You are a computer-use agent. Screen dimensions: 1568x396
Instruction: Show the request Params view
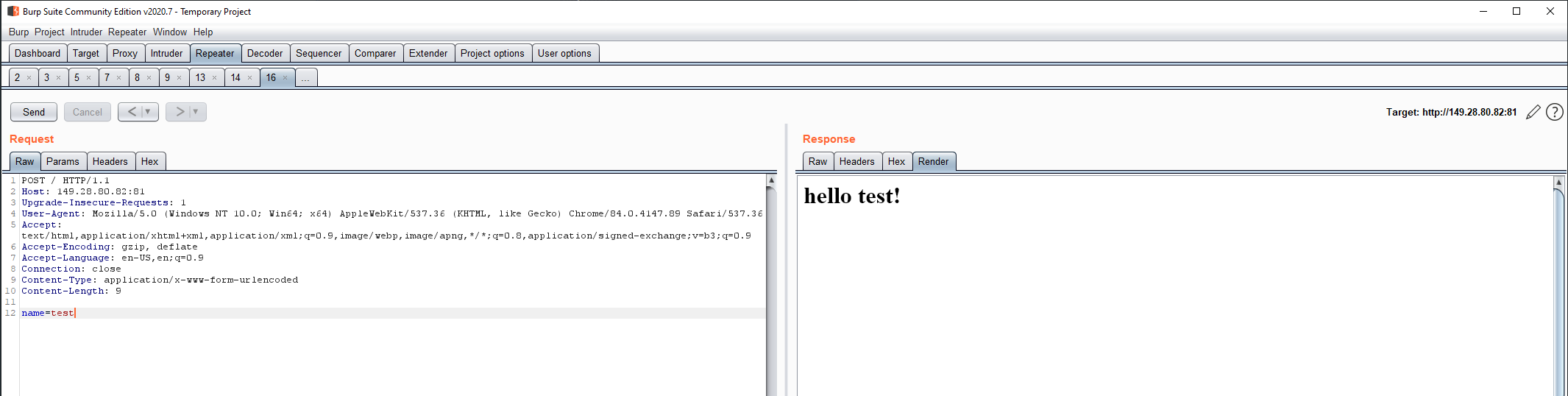[63, 161]
